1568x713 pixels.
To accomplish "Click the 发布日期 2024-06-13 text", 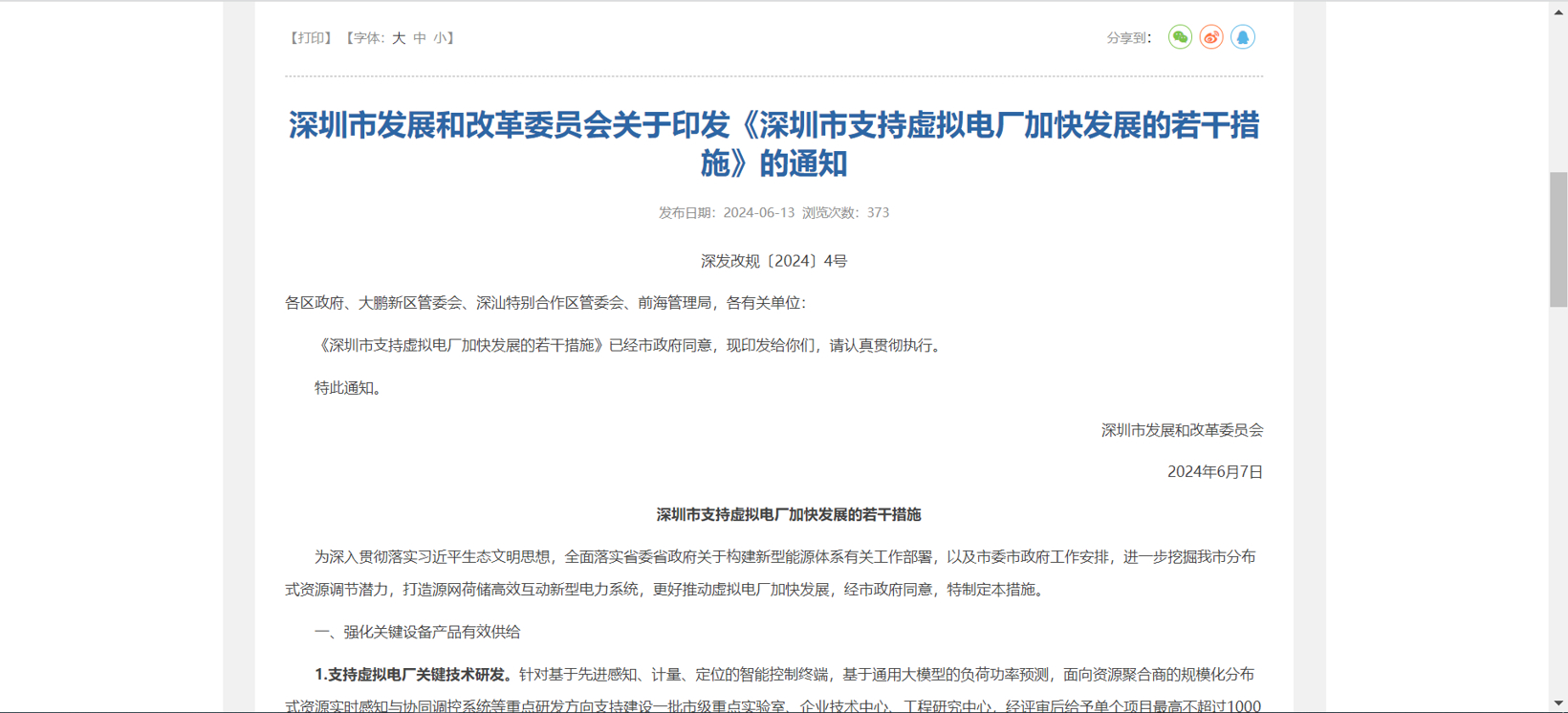I will [x=727, y=213].
